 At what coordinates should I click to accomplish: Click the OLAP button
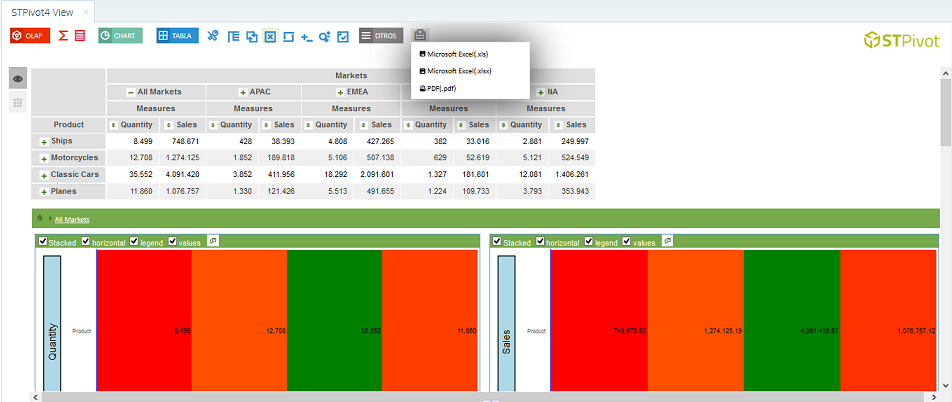pos(29,36)
